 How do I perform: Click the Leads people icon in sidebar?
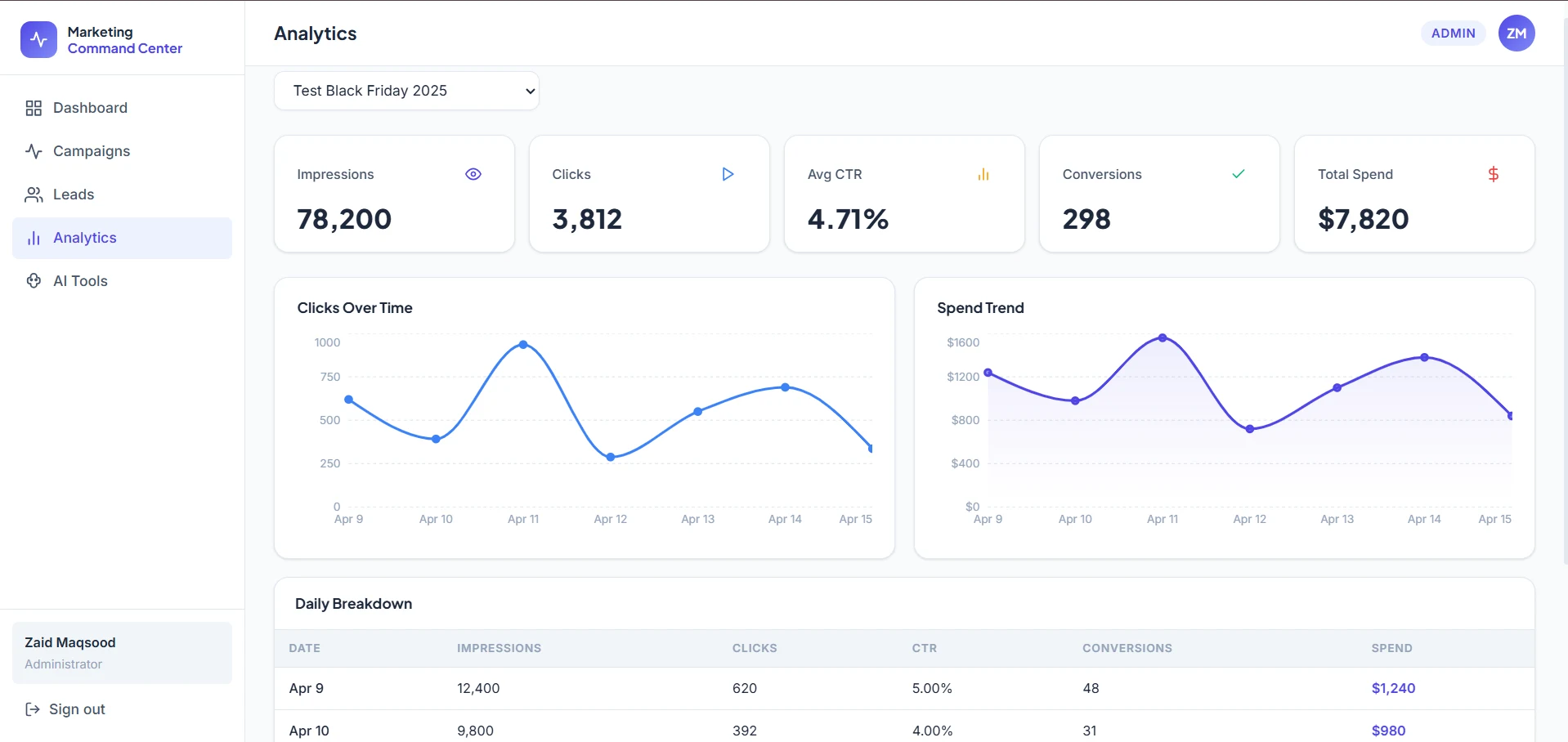[34, 194]
